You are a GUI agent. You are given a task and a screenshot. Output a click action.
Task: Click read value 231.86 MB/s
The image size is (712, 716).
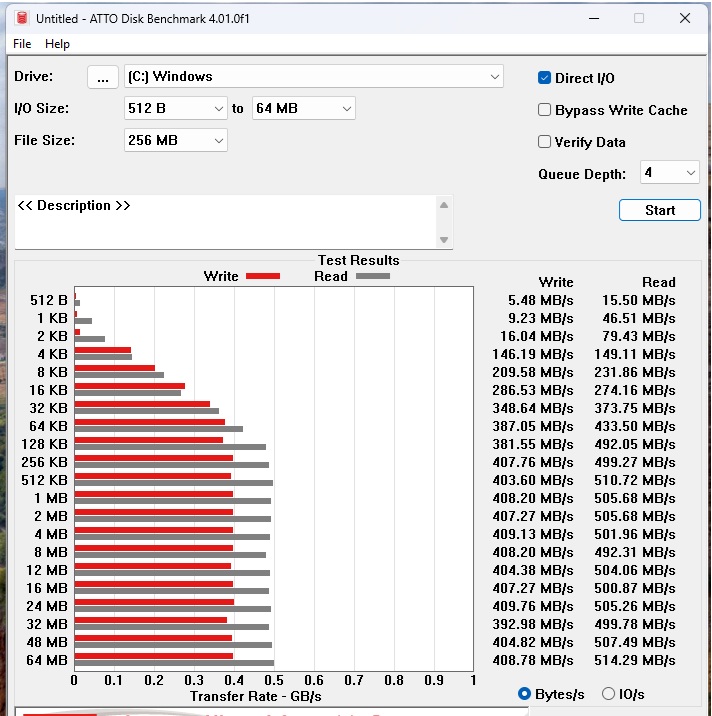coord(635,372)
